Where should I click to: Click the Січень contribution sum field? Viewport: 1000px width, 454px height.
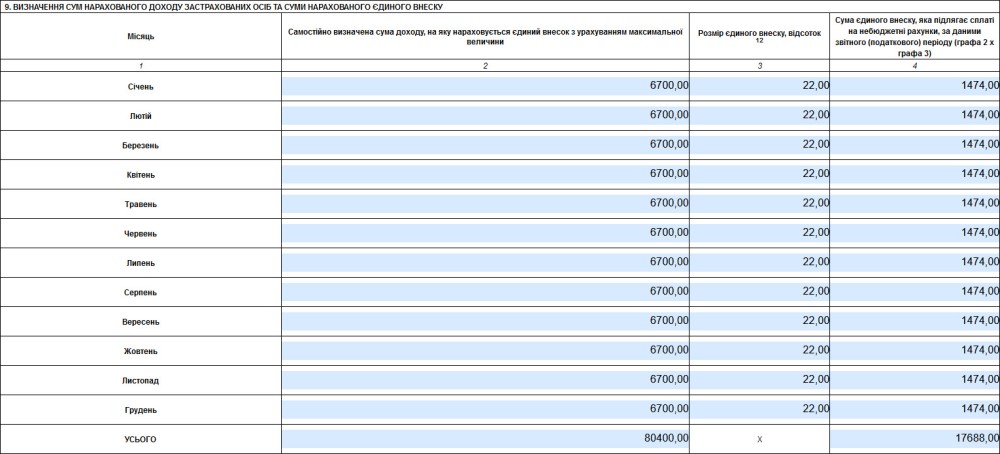[914, 86]
